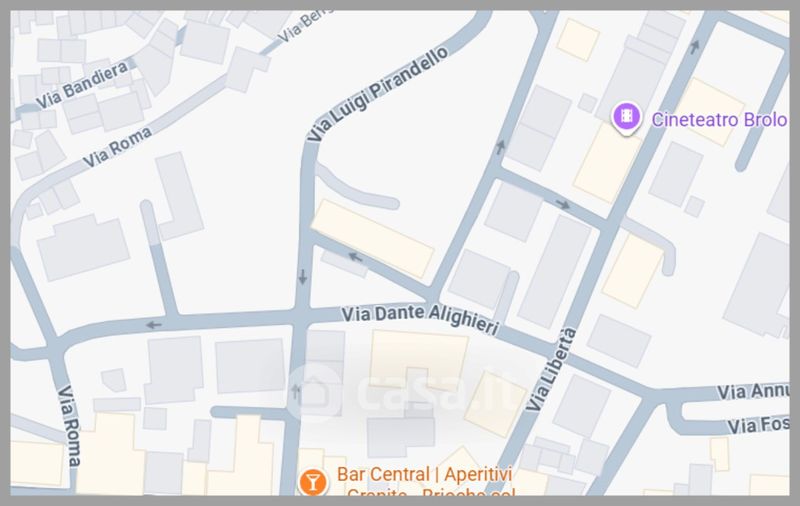
Task: Click the left one-way arrow on Via Dante Alighieri
Action: coord(154,325)
